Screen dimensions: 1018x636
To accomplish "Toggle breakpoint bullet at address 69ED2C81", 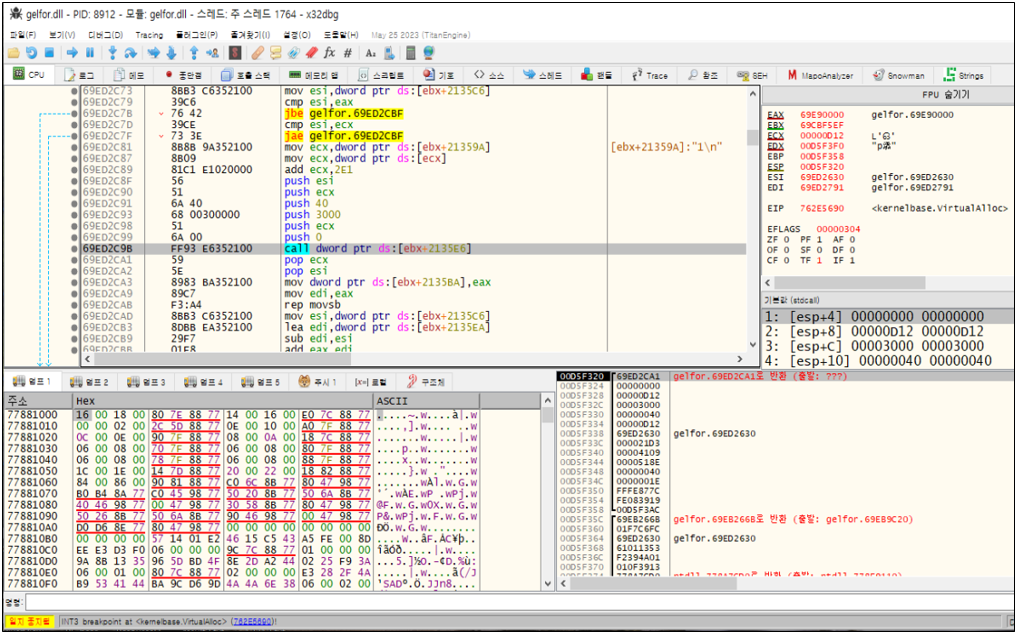I will pyautogui.click(x=74, y=147).
